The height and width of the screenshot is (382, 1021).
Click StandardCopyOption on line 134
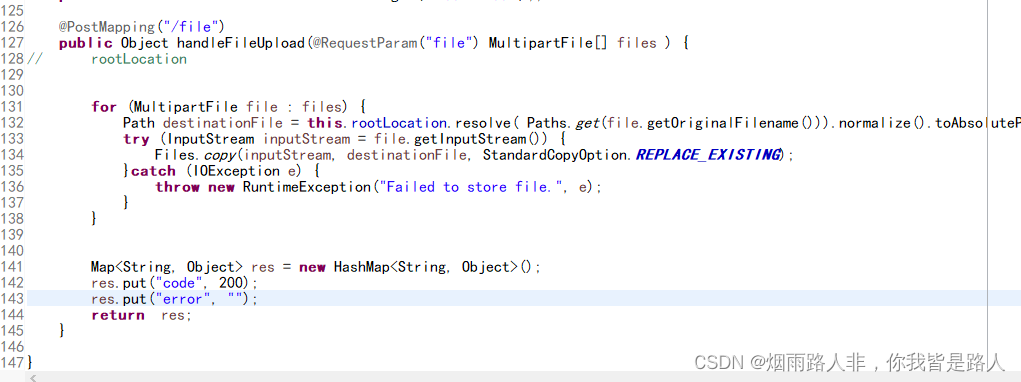point(556,155)
